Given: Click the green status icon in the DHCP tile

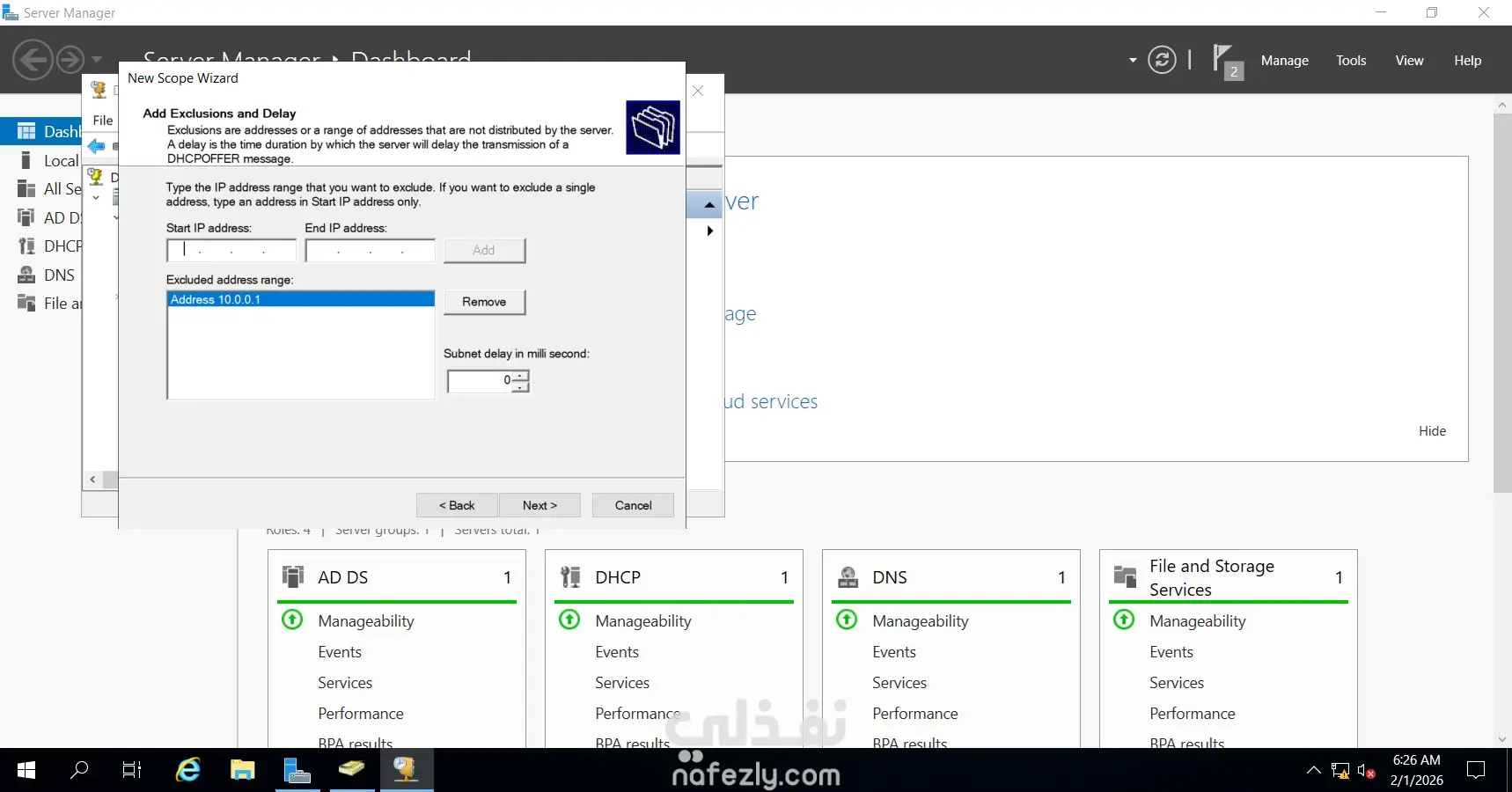Looking at the screenshot, I should pyautogui.click(x=569, y=620).
